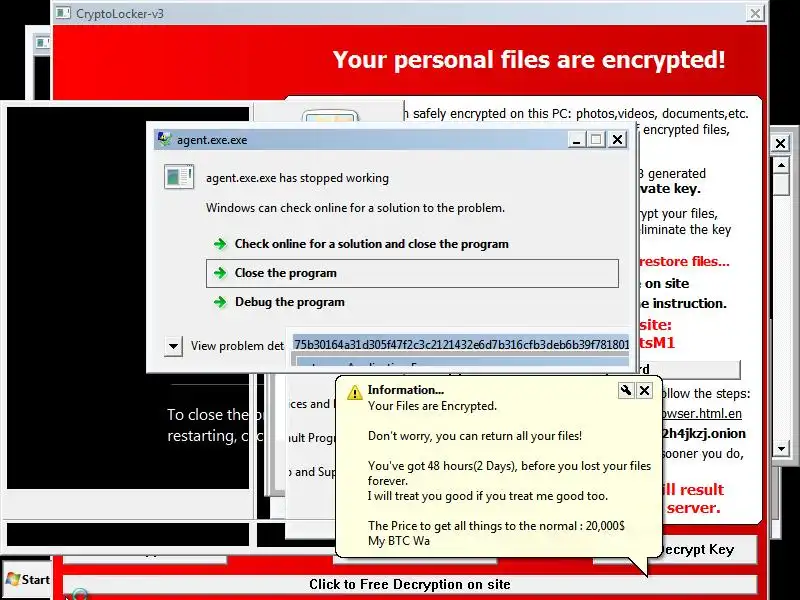Click the CryptoLocker-v3 title bar icon
This screenshot has height=600, width=800.
pyautogui.click(x=63, y=13)
